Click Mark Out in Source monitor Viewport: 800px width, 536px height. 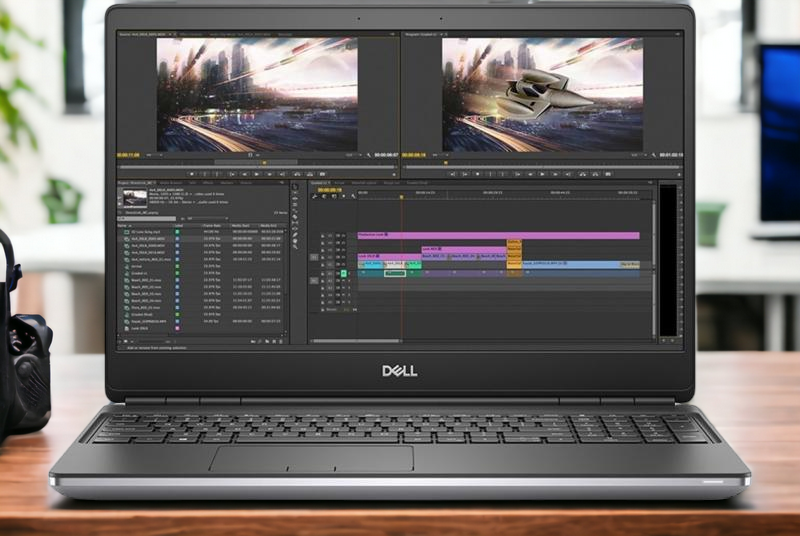point(217,174)
